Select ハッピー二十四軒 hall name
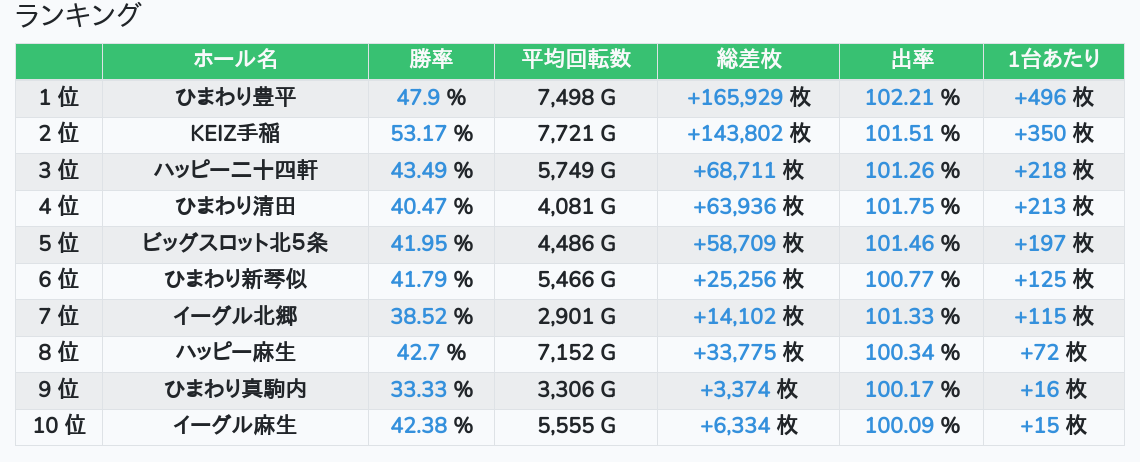 [x=235, y=171]
